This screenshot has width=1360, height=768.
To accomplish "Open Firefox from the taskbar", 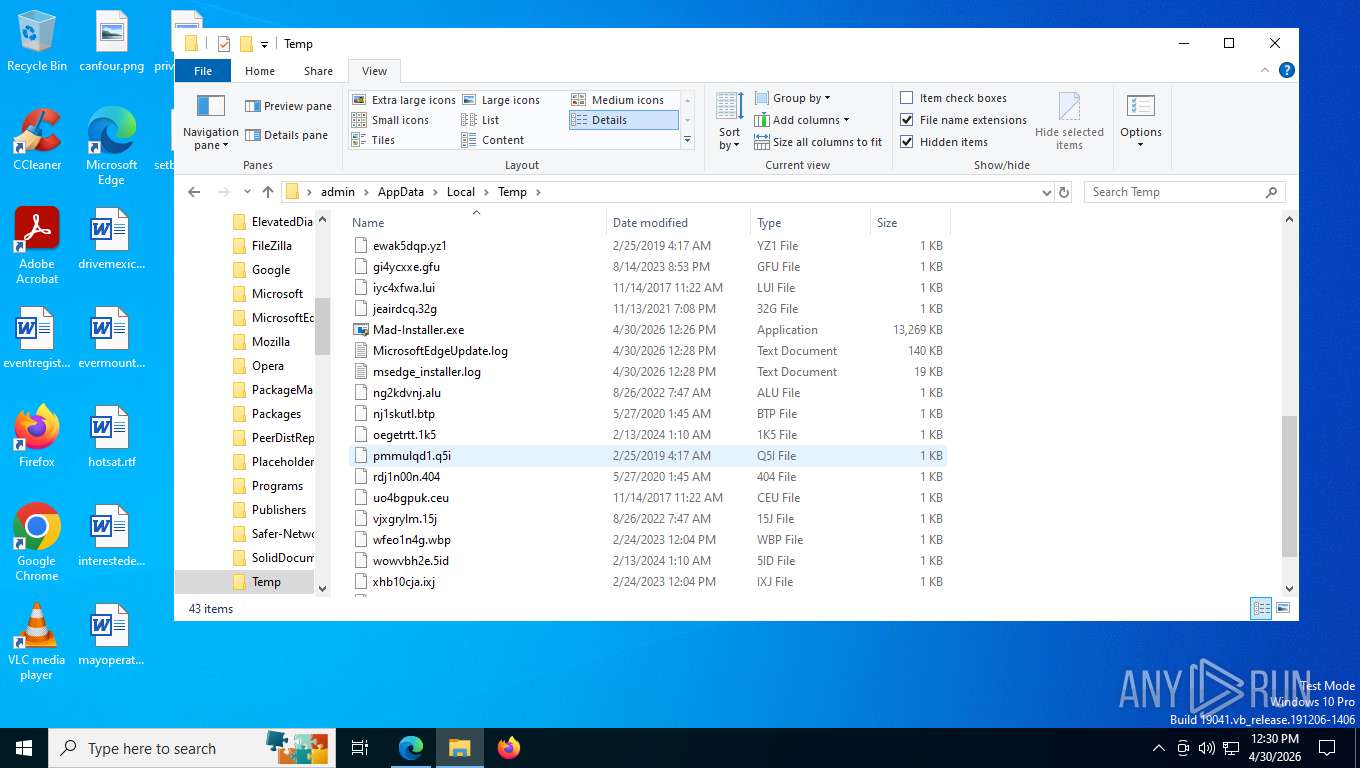I will coord(509,748).
